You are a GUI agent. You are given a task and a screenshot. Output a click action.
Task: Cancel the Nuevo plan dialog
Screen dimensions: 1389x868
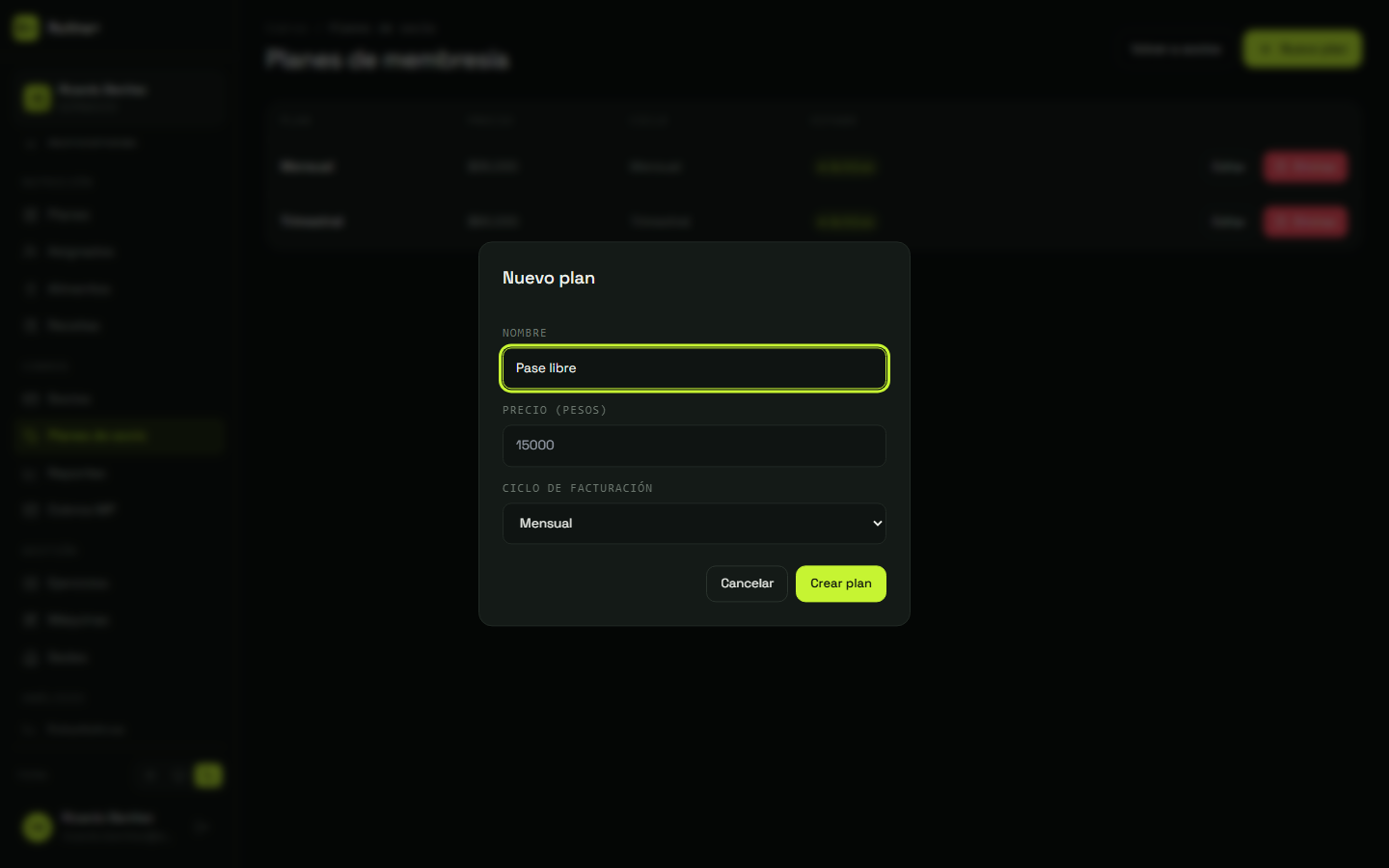(x=747, y=583)
